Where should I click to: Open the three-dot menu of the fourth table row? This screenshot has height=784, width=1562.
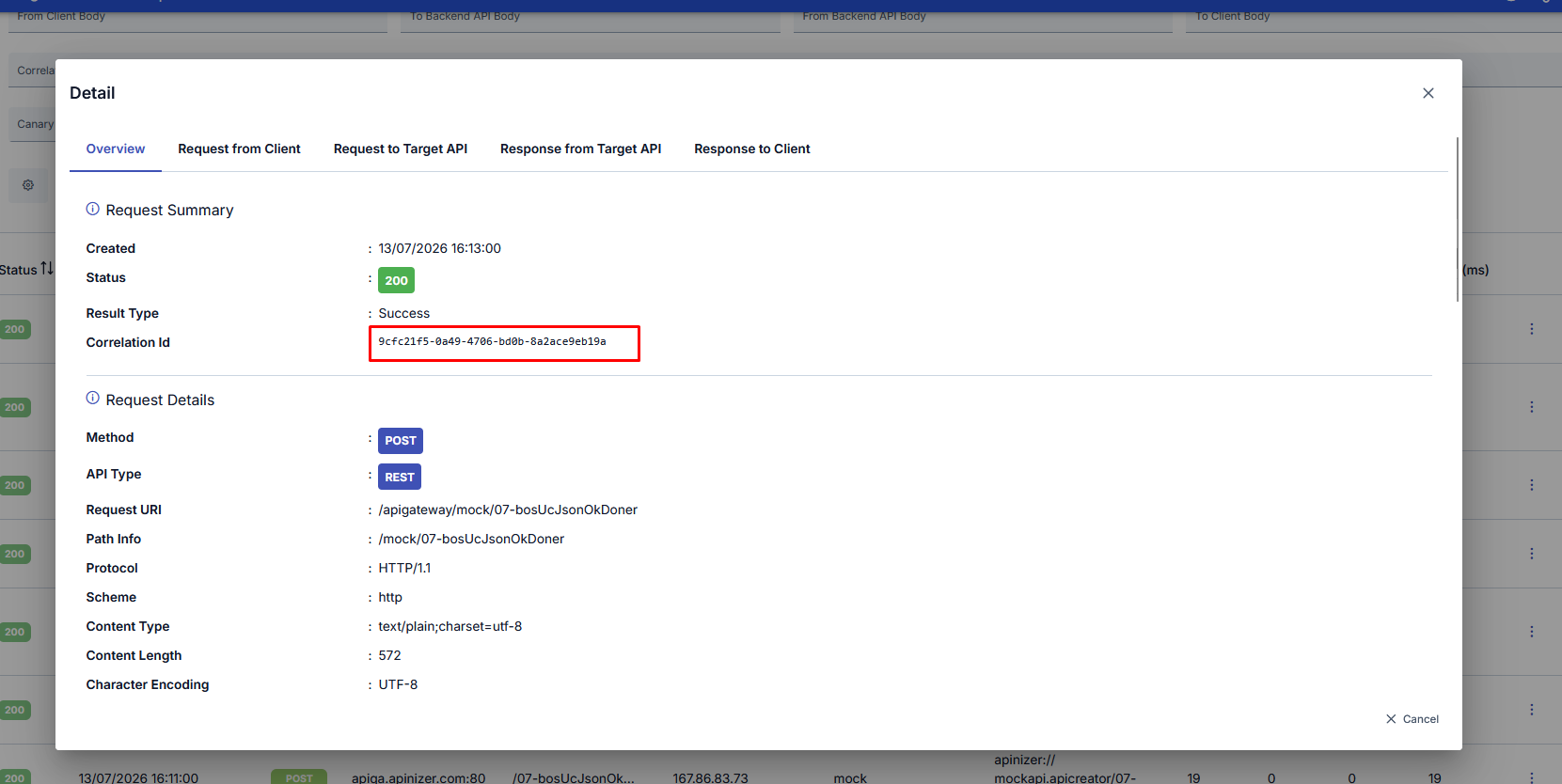pos(1531,554)
